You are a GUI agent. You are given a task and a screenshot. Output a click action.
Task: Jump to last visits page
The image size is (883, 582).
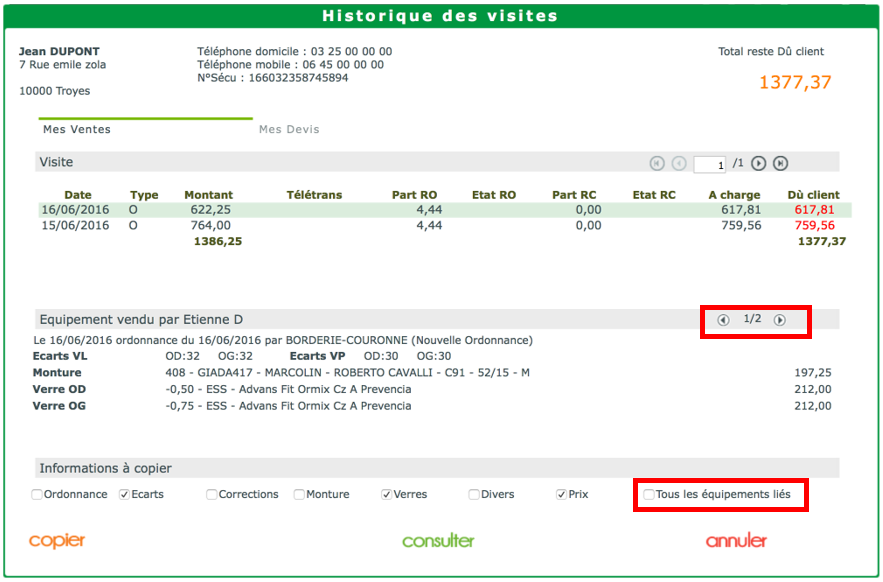pos(781,163)
